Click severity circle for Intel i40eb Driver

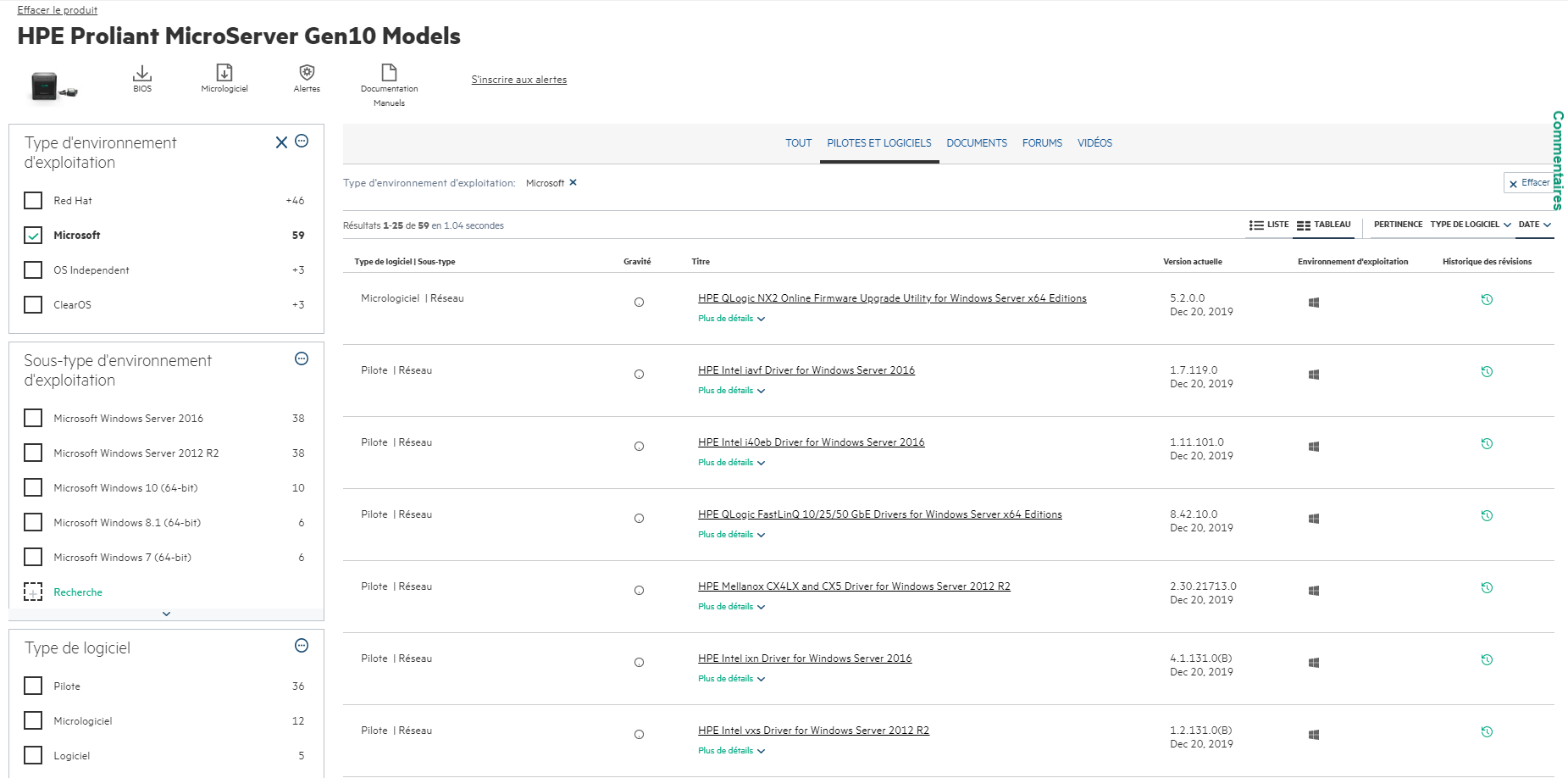(x=639, y=447)
